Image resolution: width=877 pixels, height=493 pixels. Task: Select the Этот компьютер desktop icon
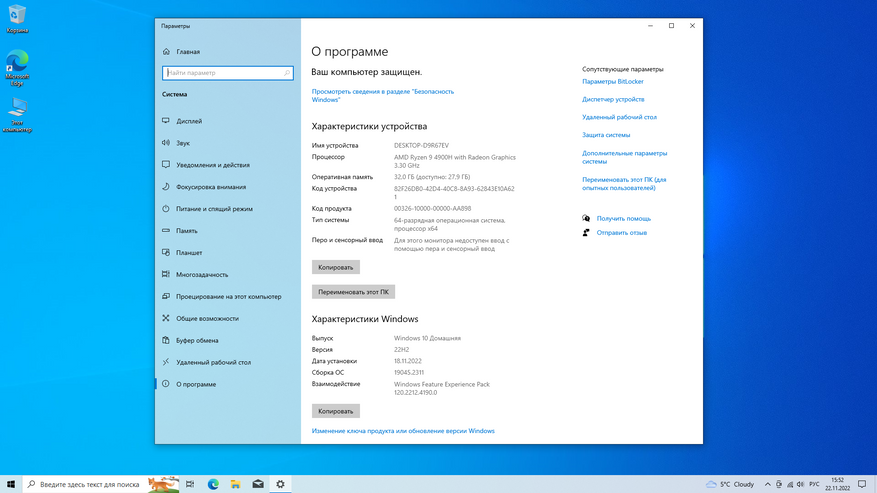pyautogui.click(x=17, y=115)
